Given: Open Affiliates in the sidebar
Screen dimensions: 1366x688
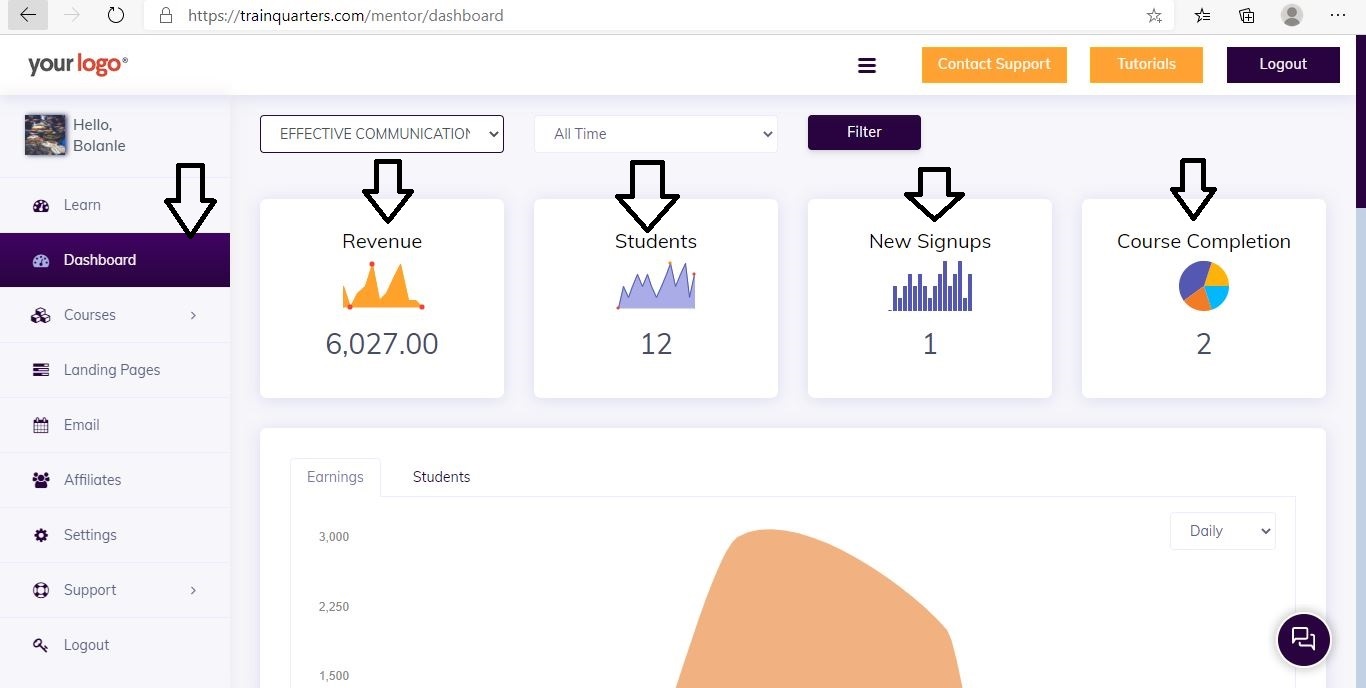Looking at the screenshot, I should [115, 480].
